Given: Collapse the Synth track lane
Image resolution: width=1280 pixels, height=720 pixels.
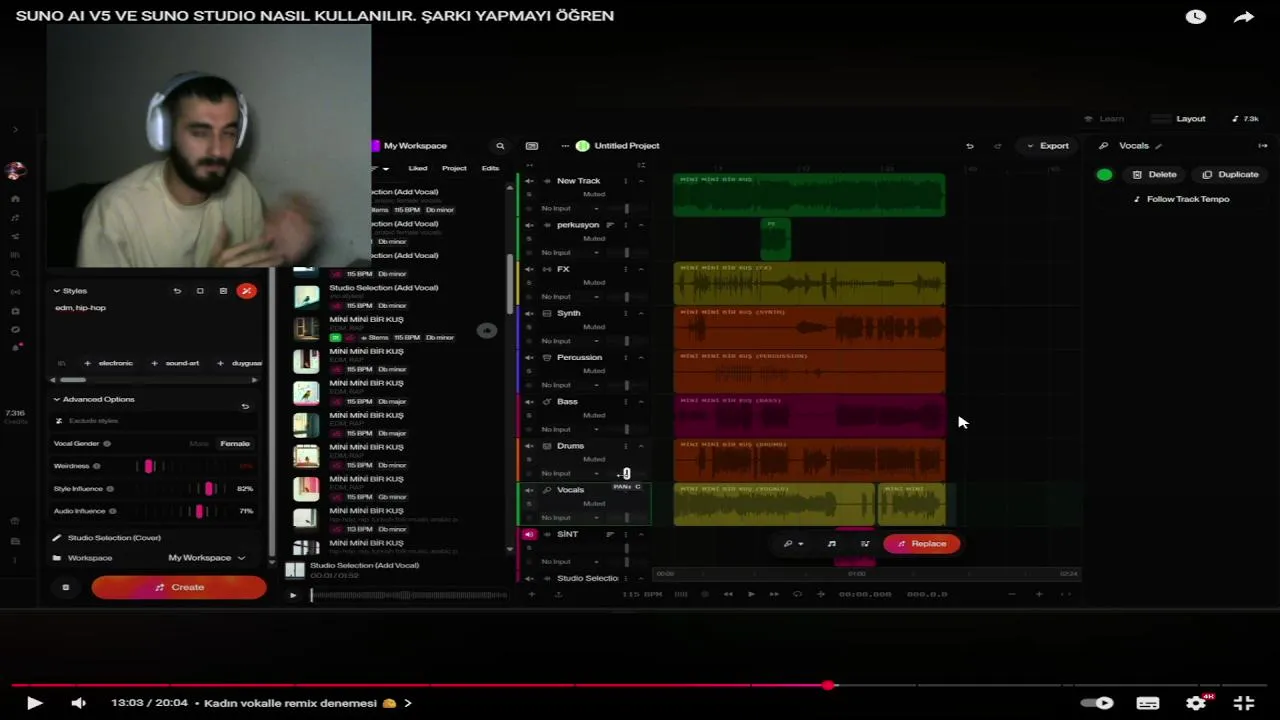Looking at the screenshot, I should point(641,313).
